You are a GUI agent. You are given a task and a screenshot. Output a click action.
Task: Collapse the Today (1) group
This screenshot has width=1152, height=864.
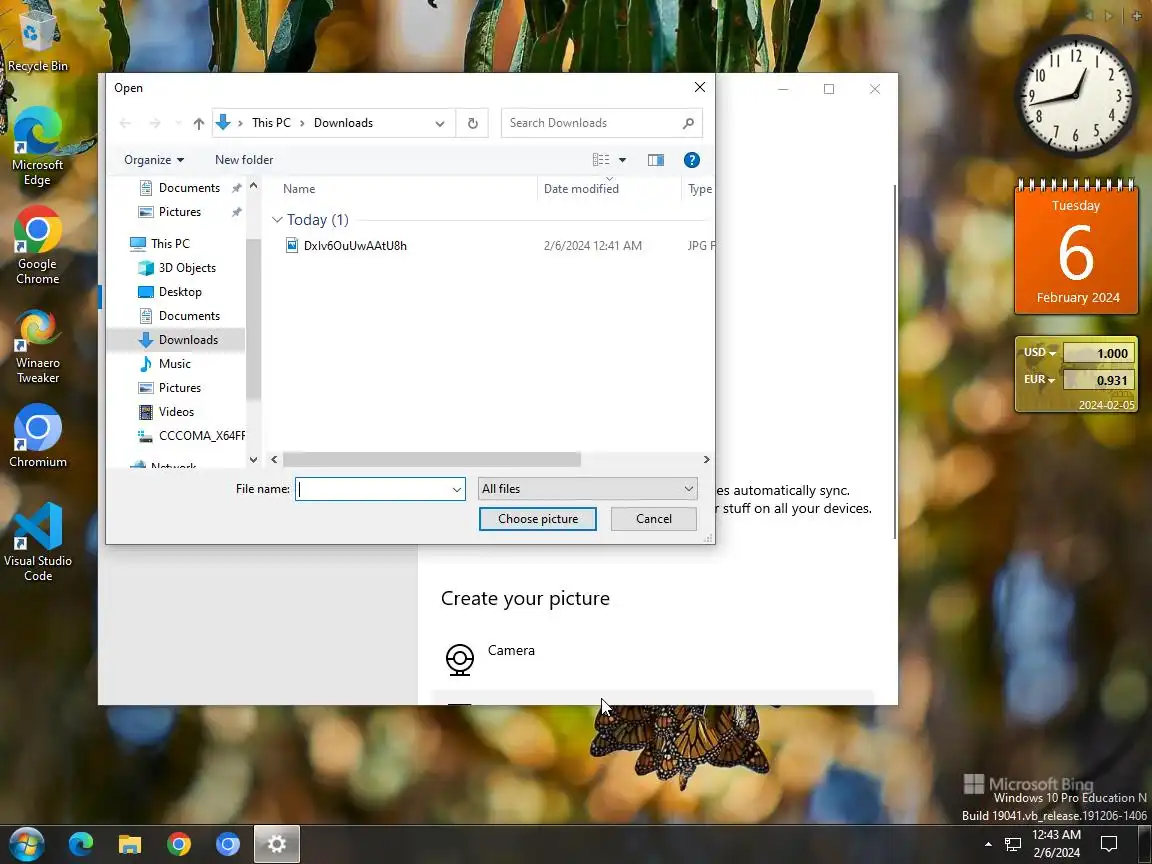coord(277,220)
